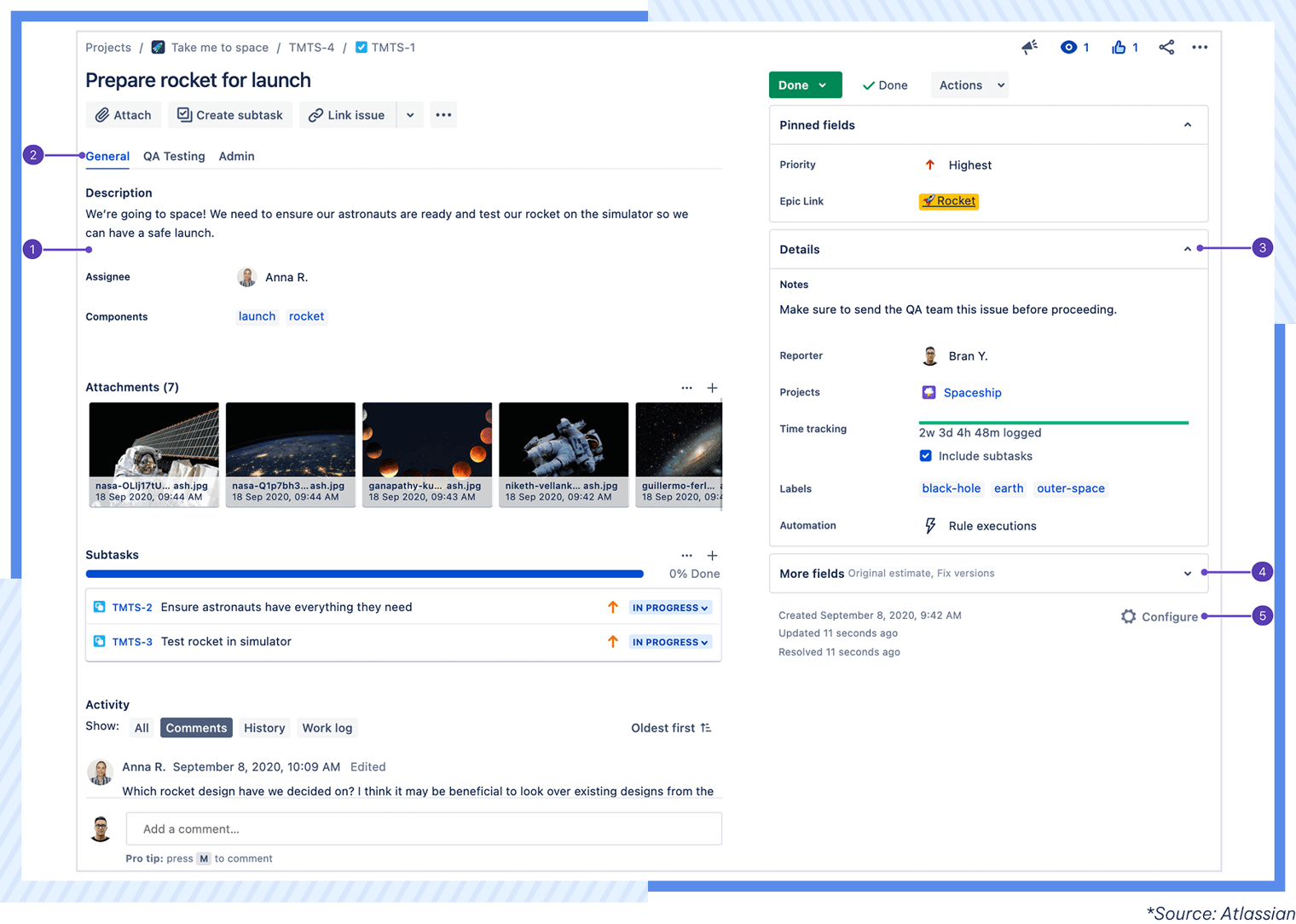Select the History activity tab
1296x924 pixels.
coord(264,728)
